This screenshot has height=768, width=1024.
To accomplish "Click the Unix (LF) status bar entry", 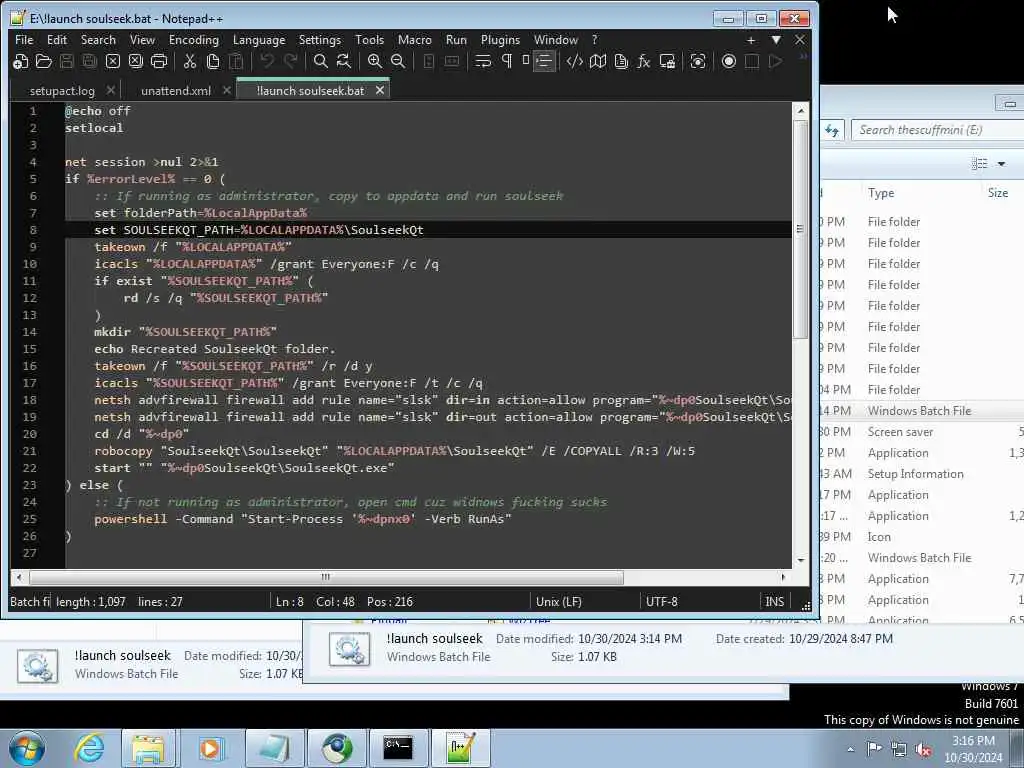I will click(x=559, y=601).
